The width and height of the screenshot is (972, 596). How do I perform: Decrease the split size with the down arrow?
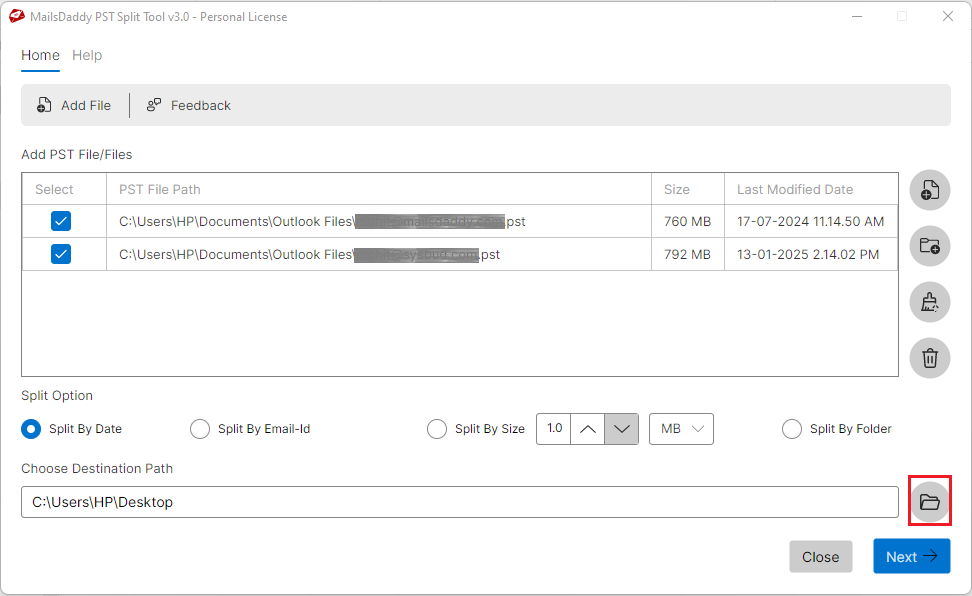click(x=621, y=428)
